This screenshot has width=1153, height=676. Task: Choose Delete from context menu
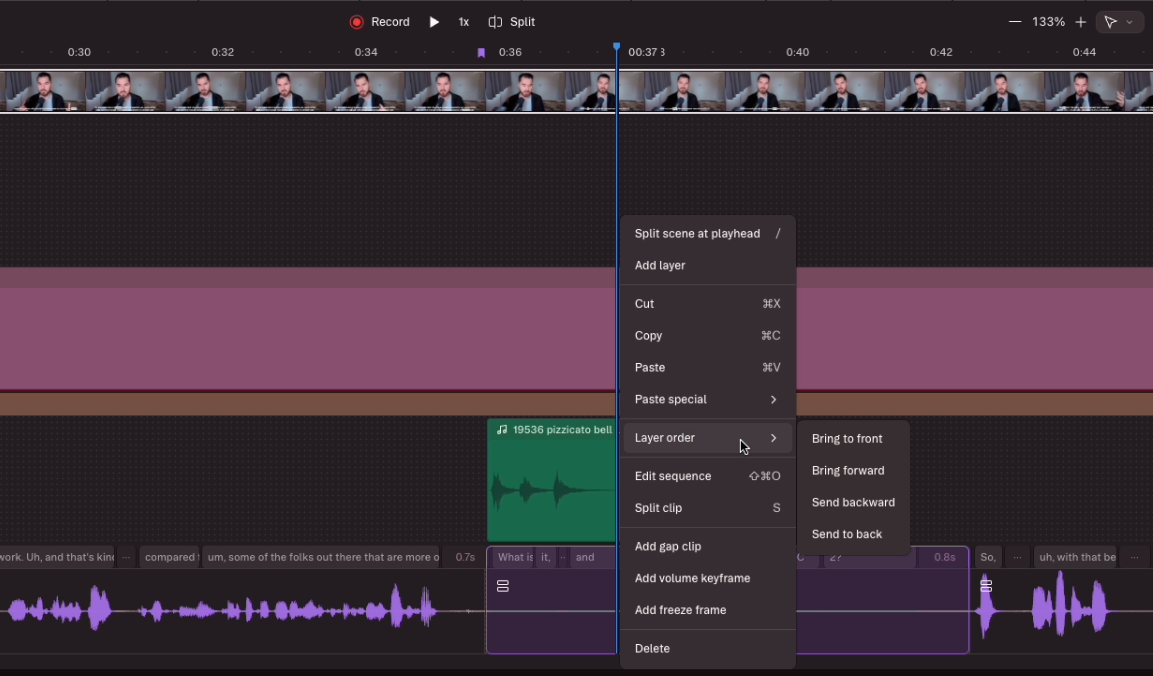coord(707,648)
